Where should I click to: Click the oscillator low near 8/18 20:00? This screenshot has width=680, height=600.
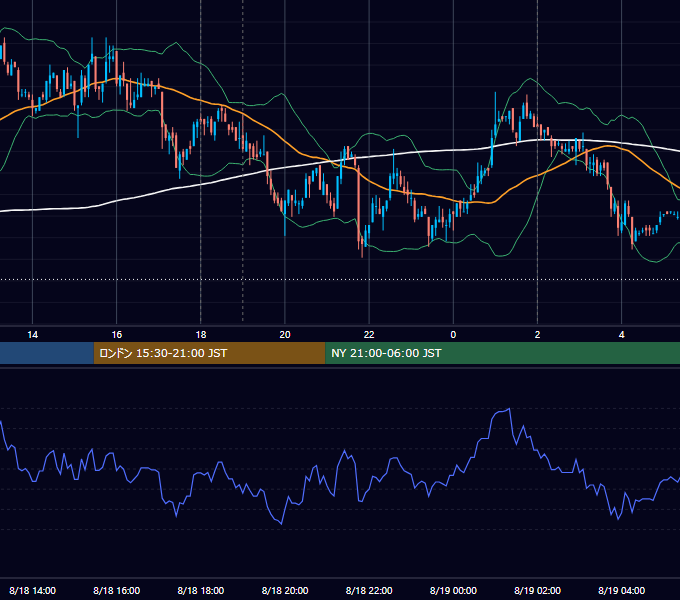281,524
